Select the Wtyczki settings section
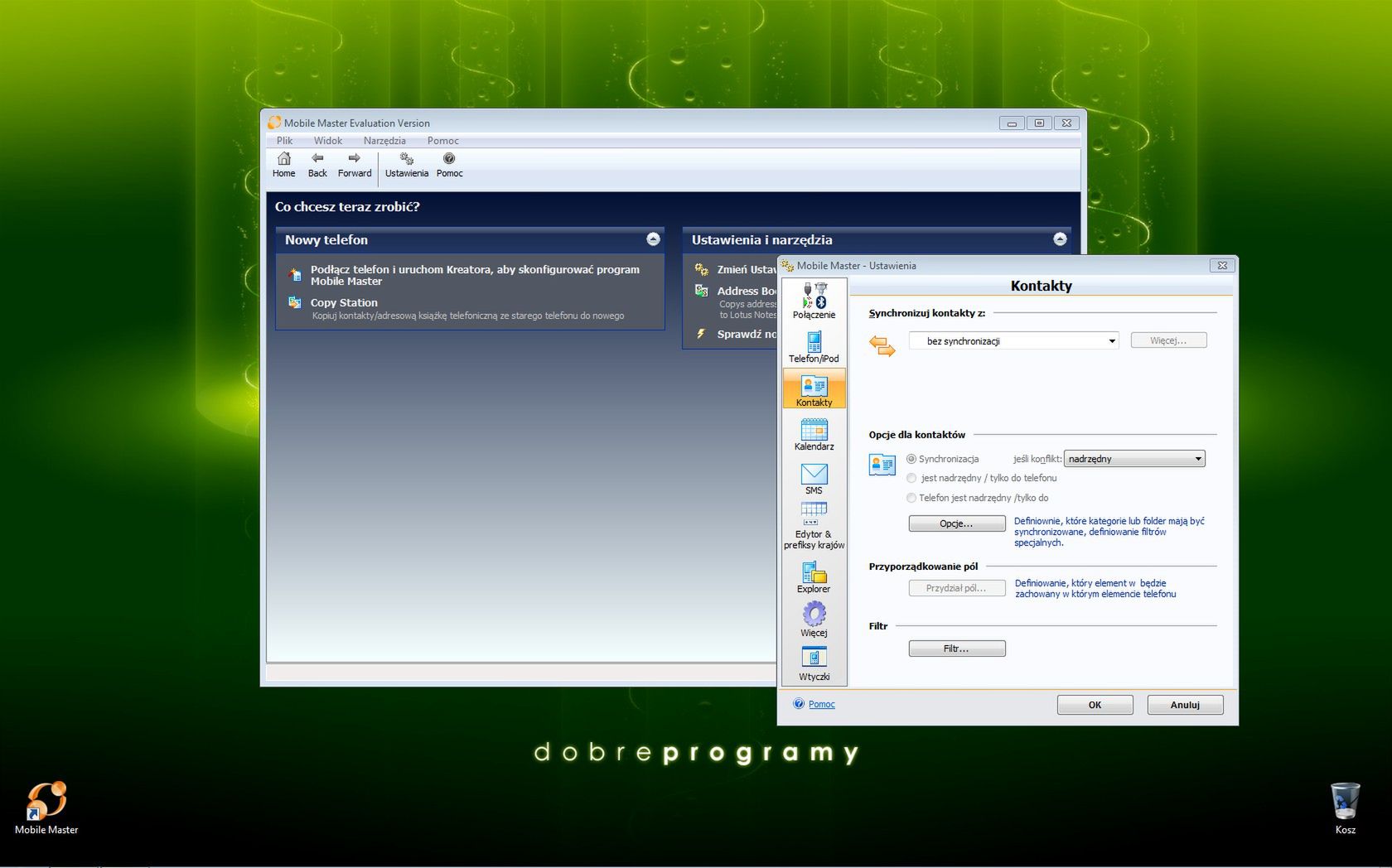The width and height of the screenshot is (1392, 868). pos(814,664)
